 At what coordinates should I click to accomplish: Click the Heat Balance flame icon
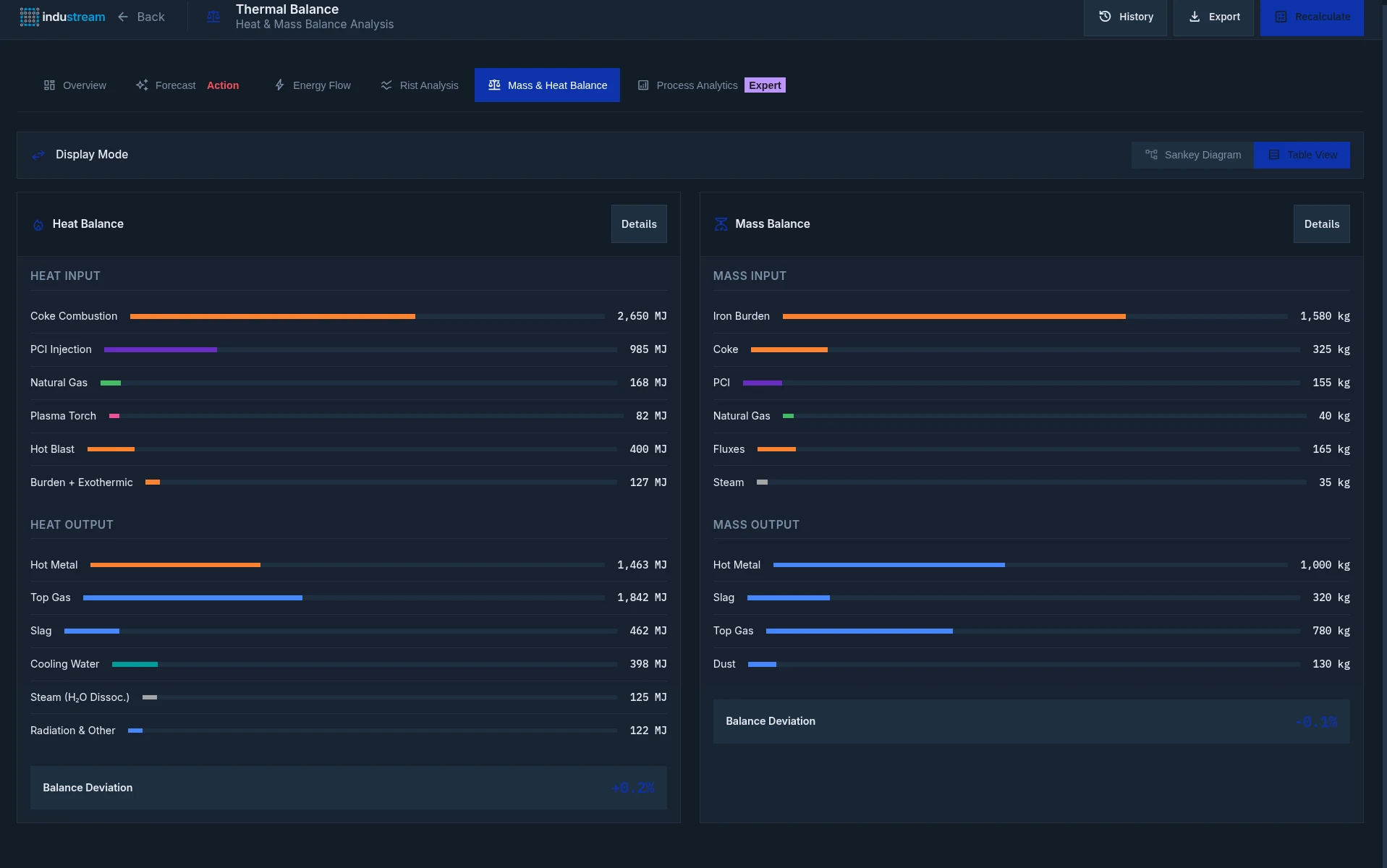[38, 225]
